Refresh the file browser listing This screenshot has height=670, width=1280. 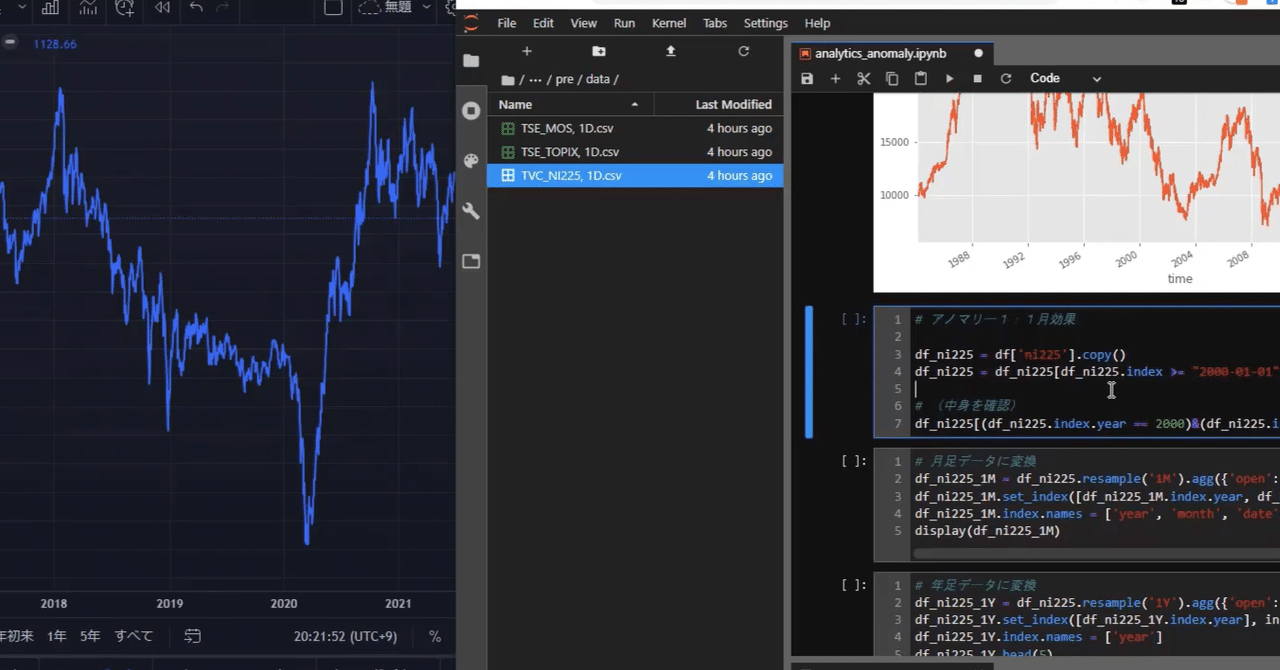743,51
